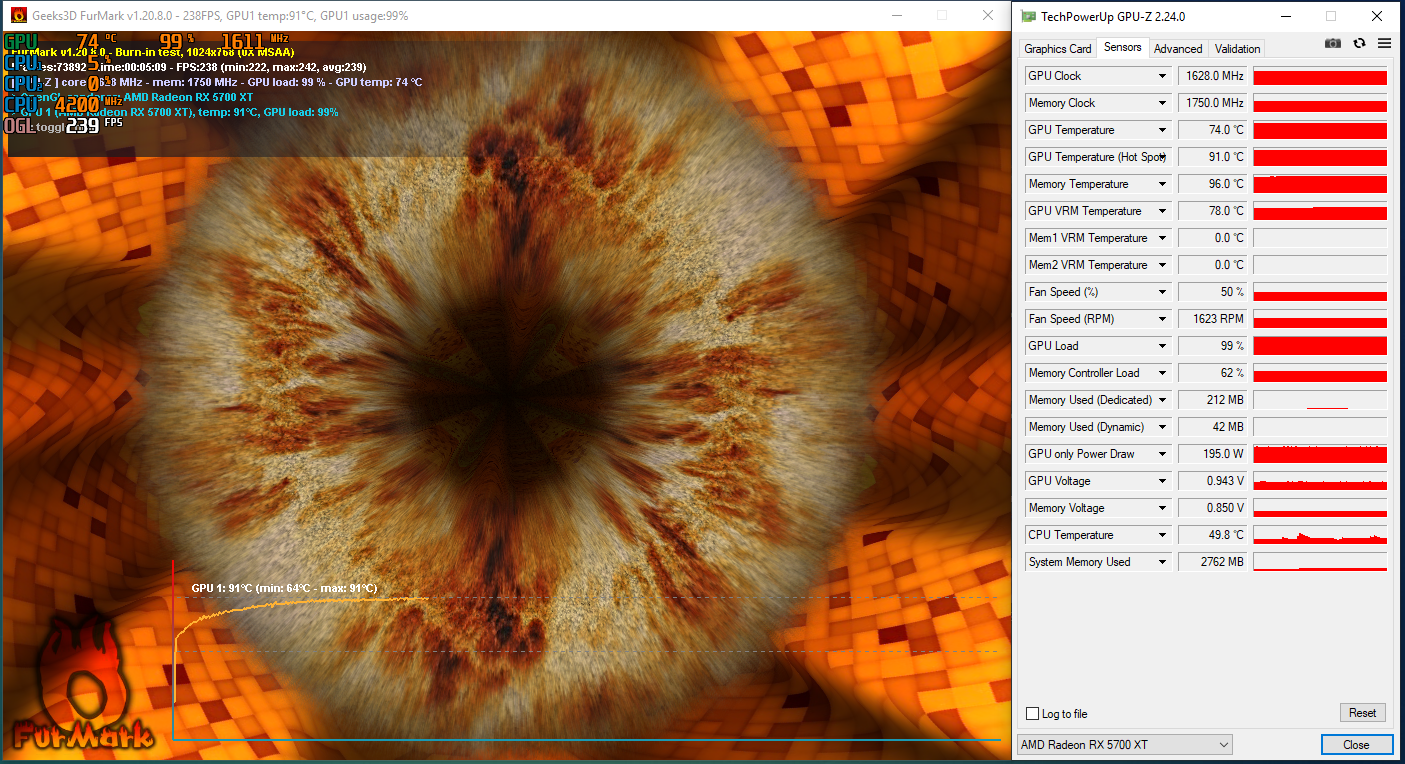Viewport: 1405px width, 764px height.
Task: Open the CPU Temperature sensor dropdown
Action: [1162, 535]
